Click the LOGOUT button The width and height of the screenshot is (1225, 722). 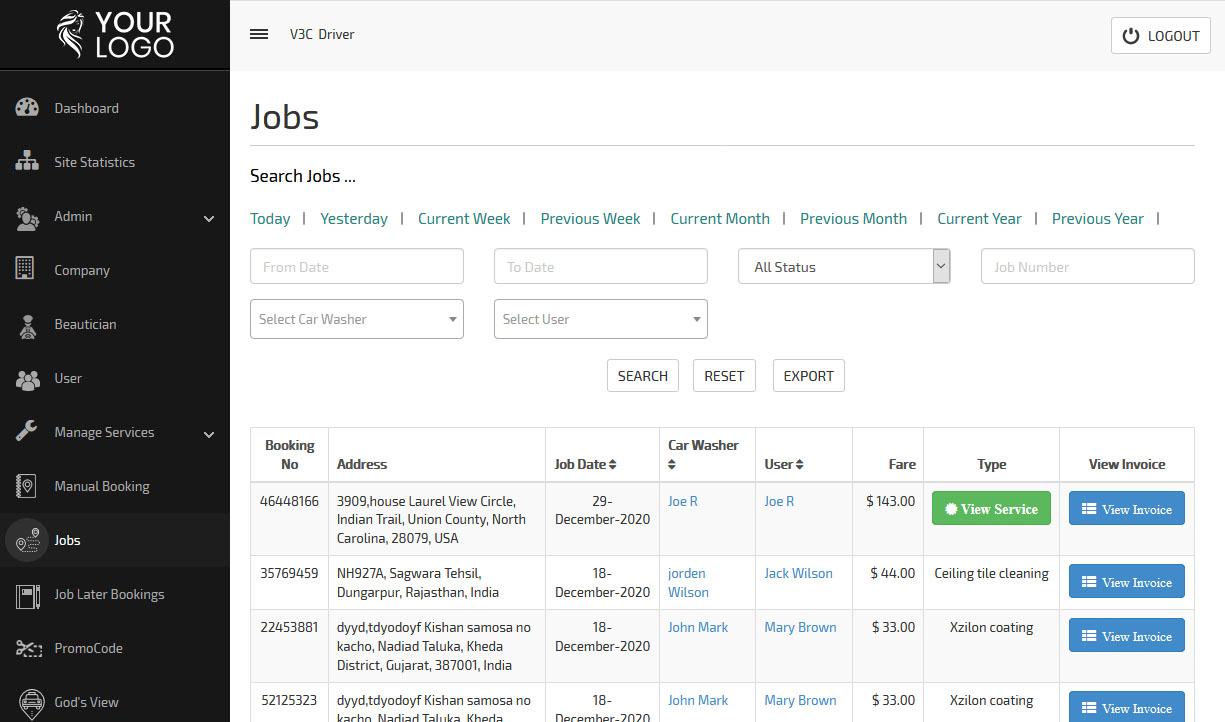coord(1161,36)
